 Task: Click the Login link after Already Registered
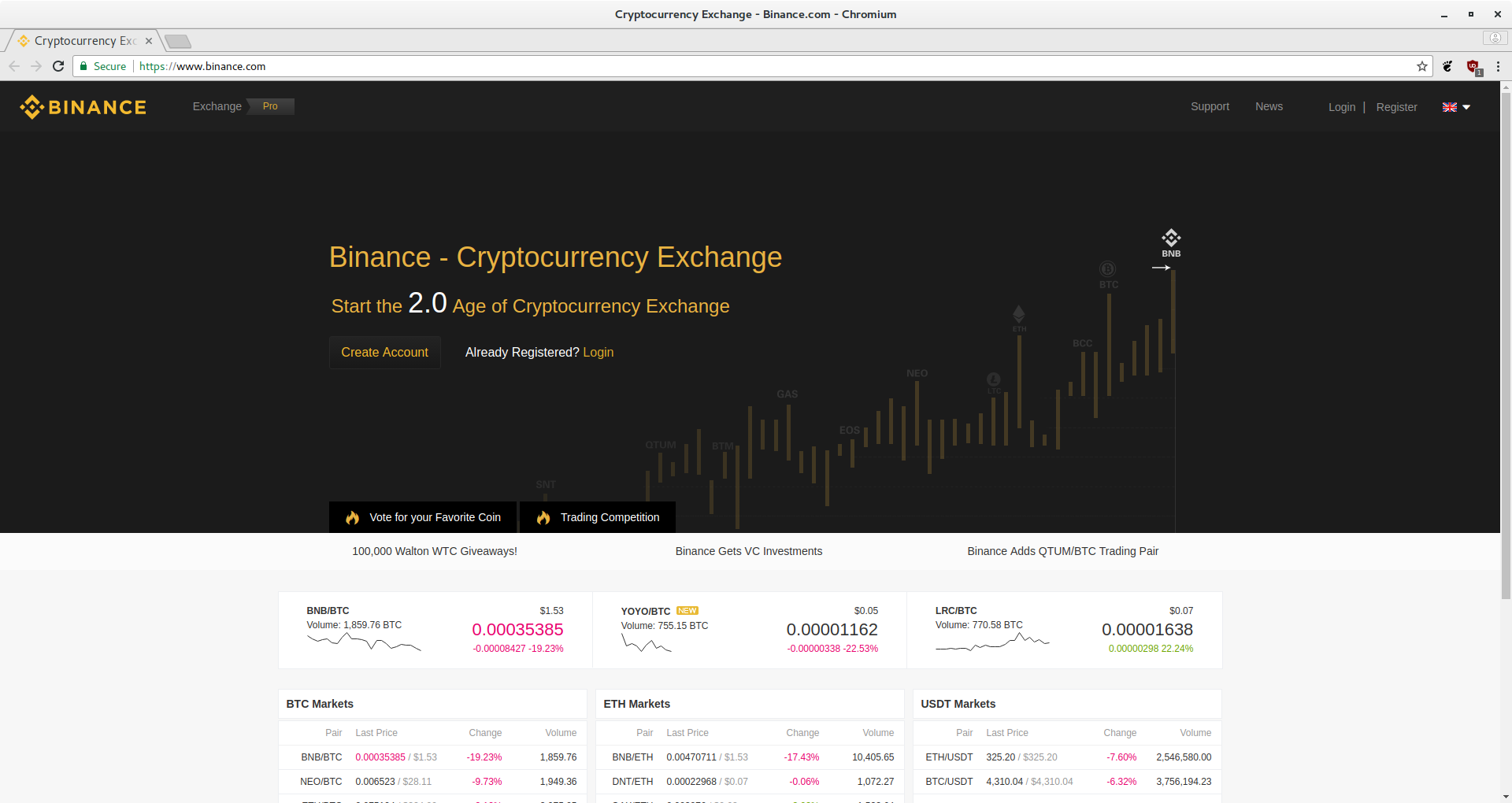pos(598,352)
